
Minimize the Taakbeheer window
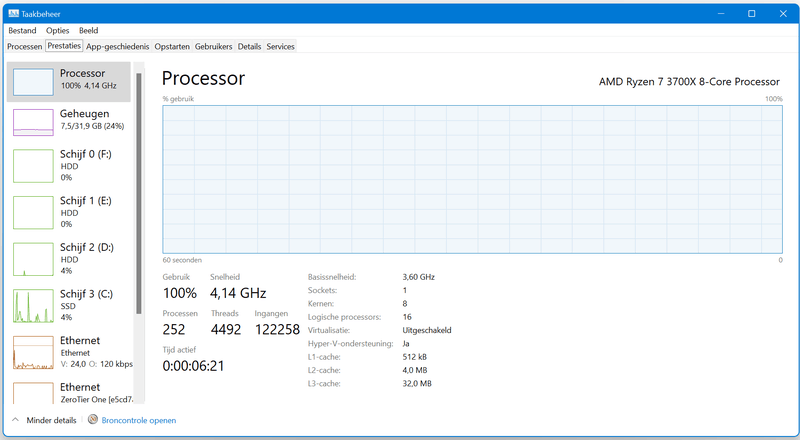721,14
